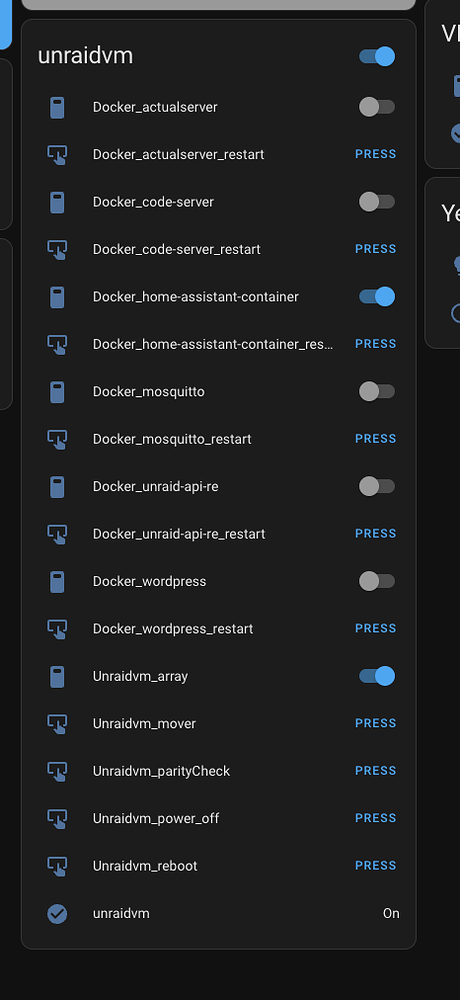Enable the Docker_actualserver toggle
The width and height of the screenshot is (460, 1000).
pyautogui.click(x=377, y=107)
